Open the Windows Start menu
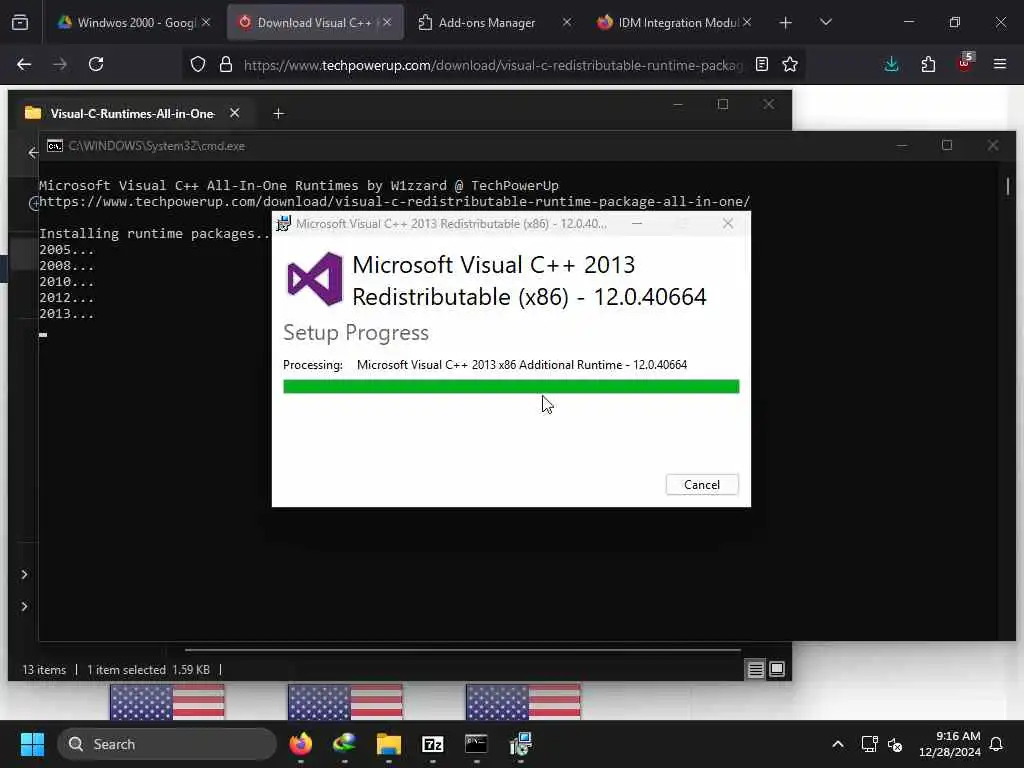 [32, 744]
